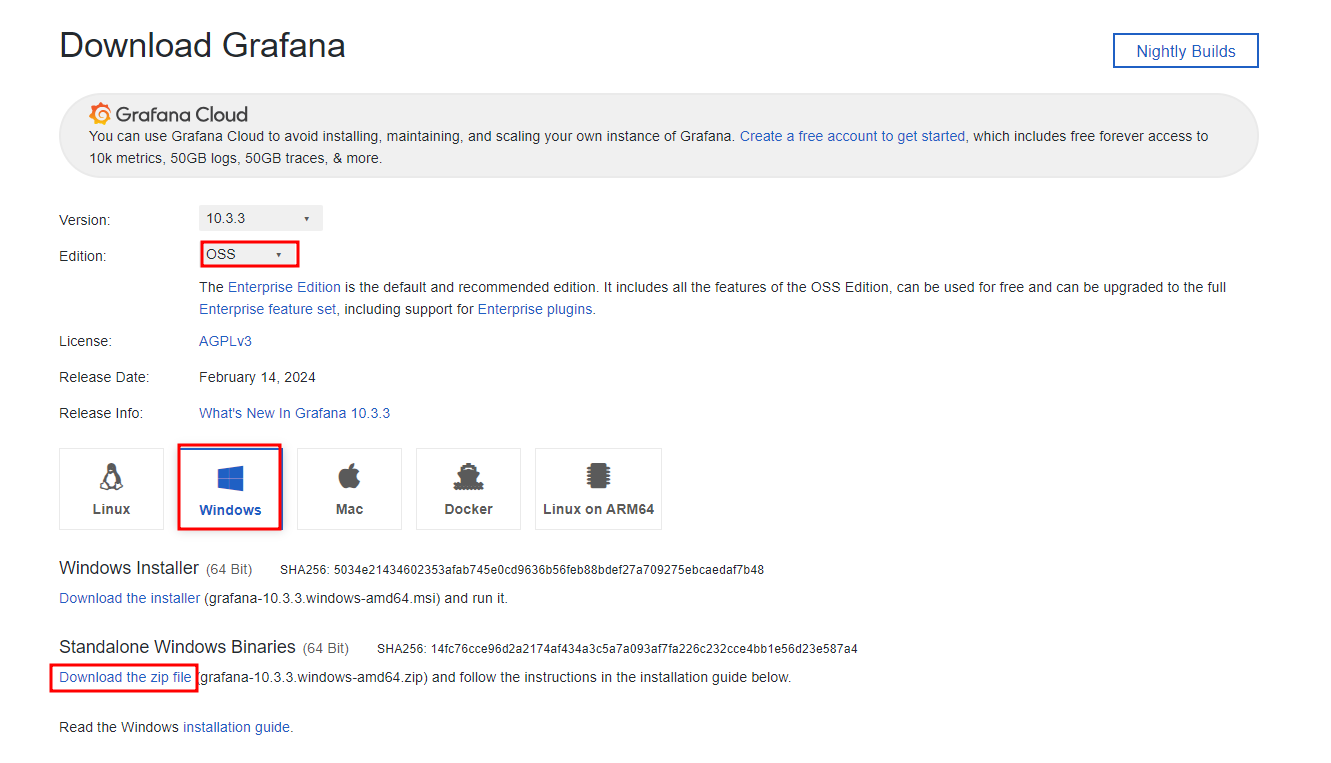Open the Nightly Builds button
Viewport: 1331px width, 763px height.
pos(1185,51)
